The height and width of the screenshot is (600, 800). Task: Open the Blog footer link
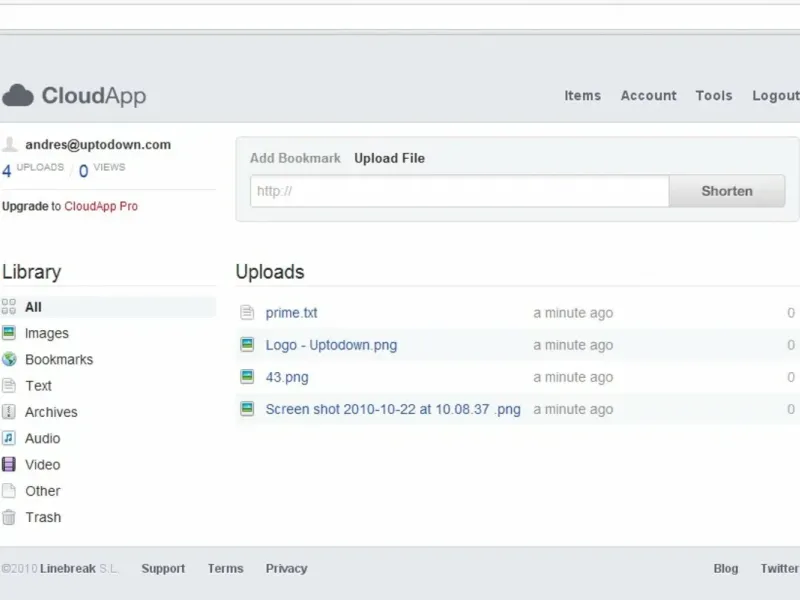click(726, 568)
